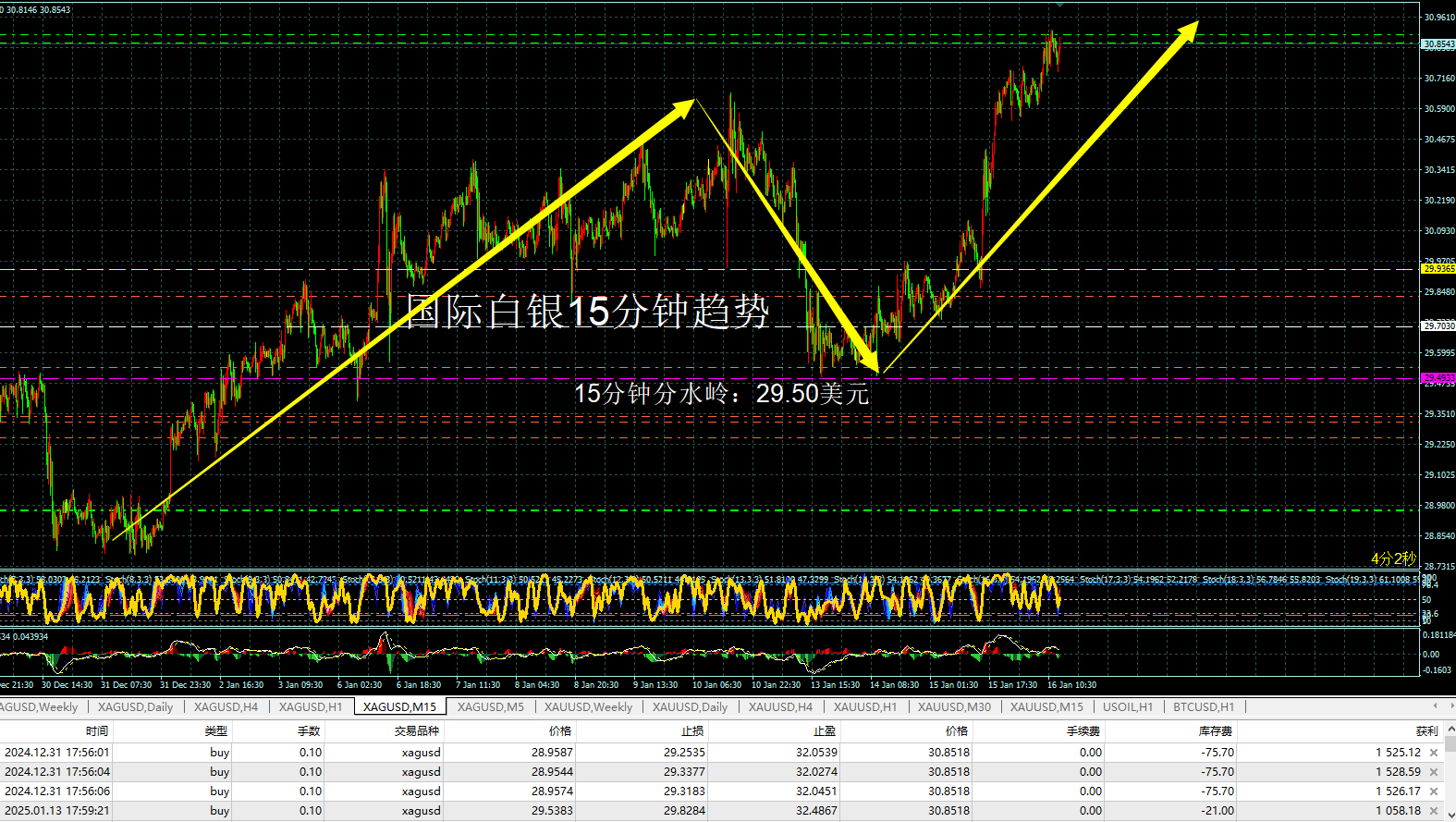Click the 交易品种 column header

(x=416, y=731)
